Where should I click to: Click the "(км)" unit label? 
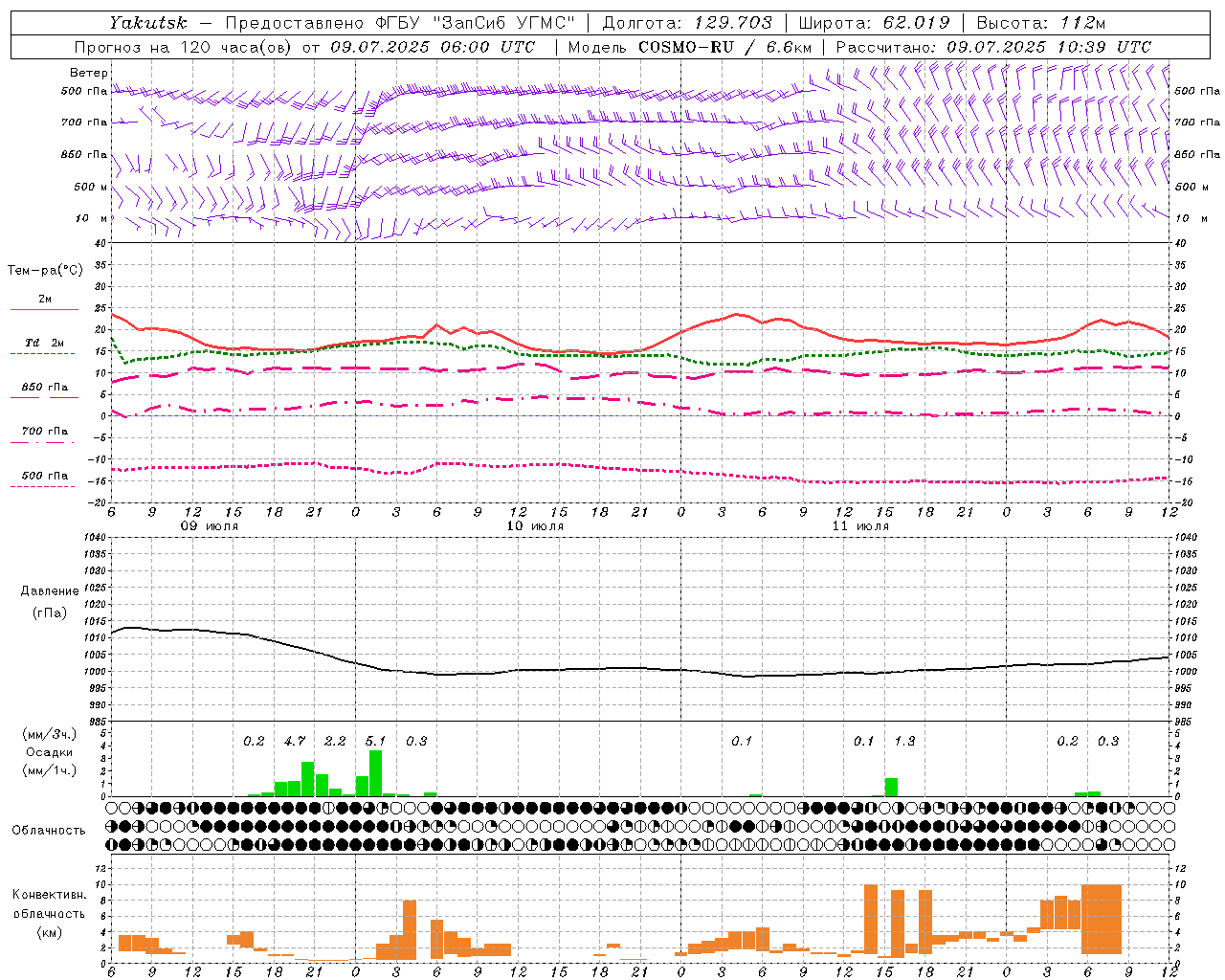pyautogui.click(x=50, y=932)
